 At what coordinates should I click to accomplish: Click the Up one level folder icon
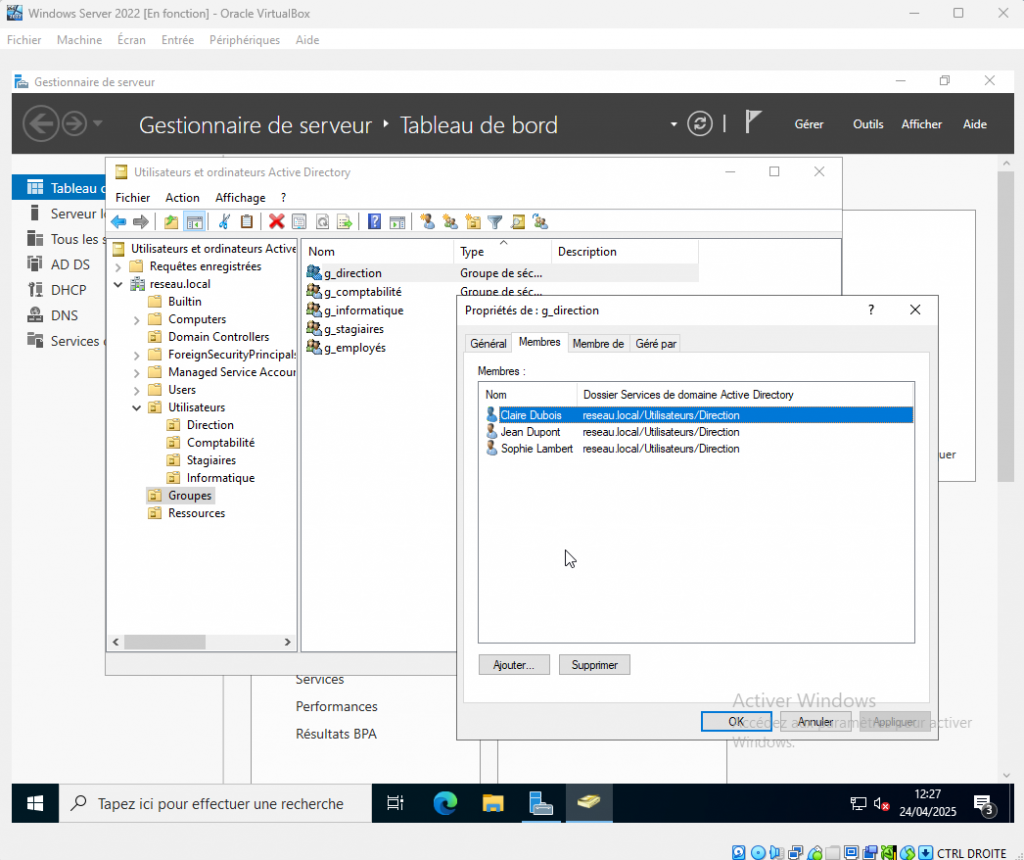pyautogui.click(x=171, y=222)
